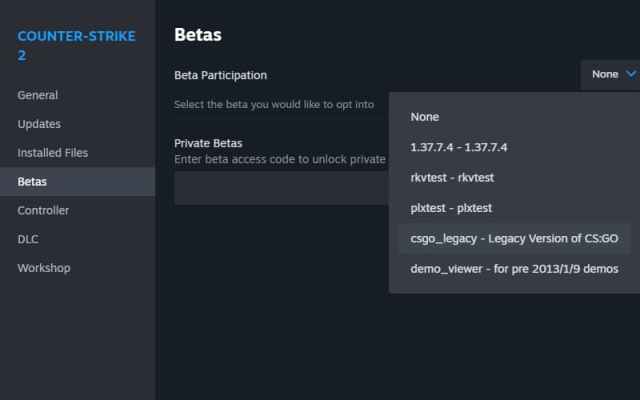Viewport: 640px width, 400px height.
Task: Switch to the Updates tab
Action: click(x=39, y=124)
